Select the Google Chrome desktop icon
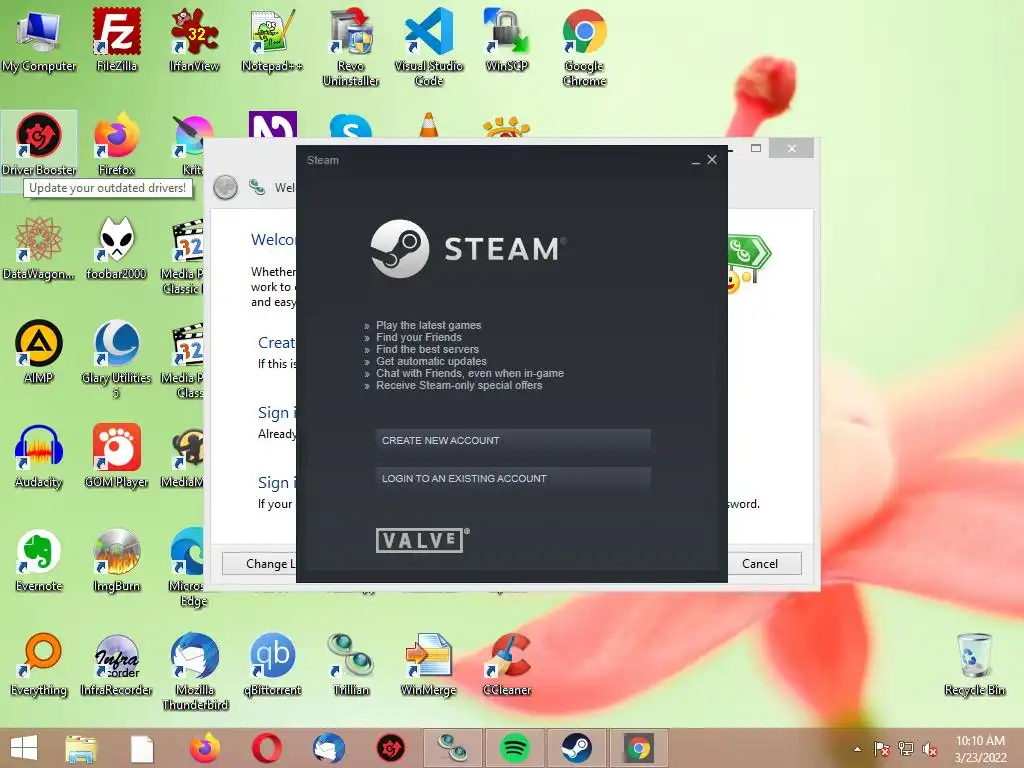The image size is (1024, 768). 584,48
